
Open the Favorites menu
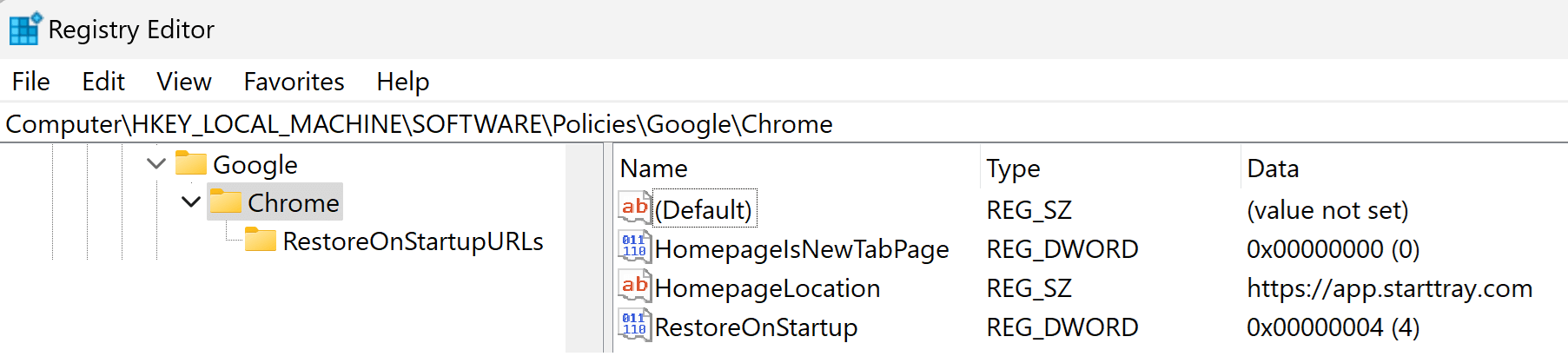(x=294, y=82)
